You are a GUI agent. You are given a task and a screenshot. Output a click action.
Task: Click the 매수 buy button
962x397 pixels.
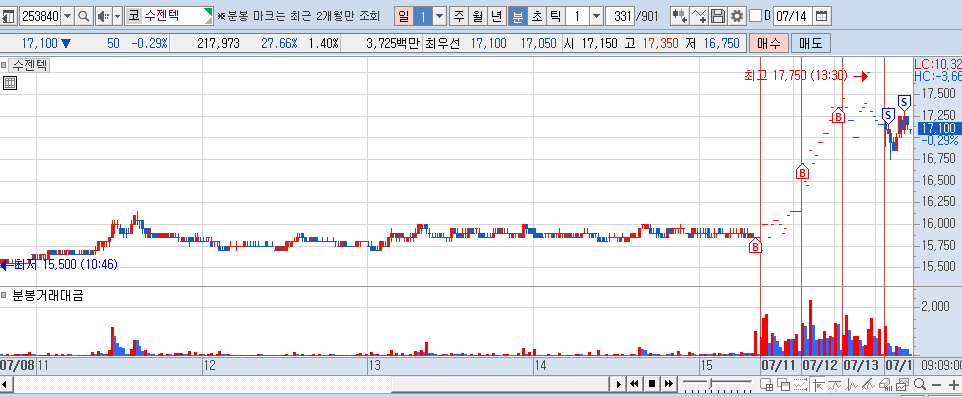[769, 43]
